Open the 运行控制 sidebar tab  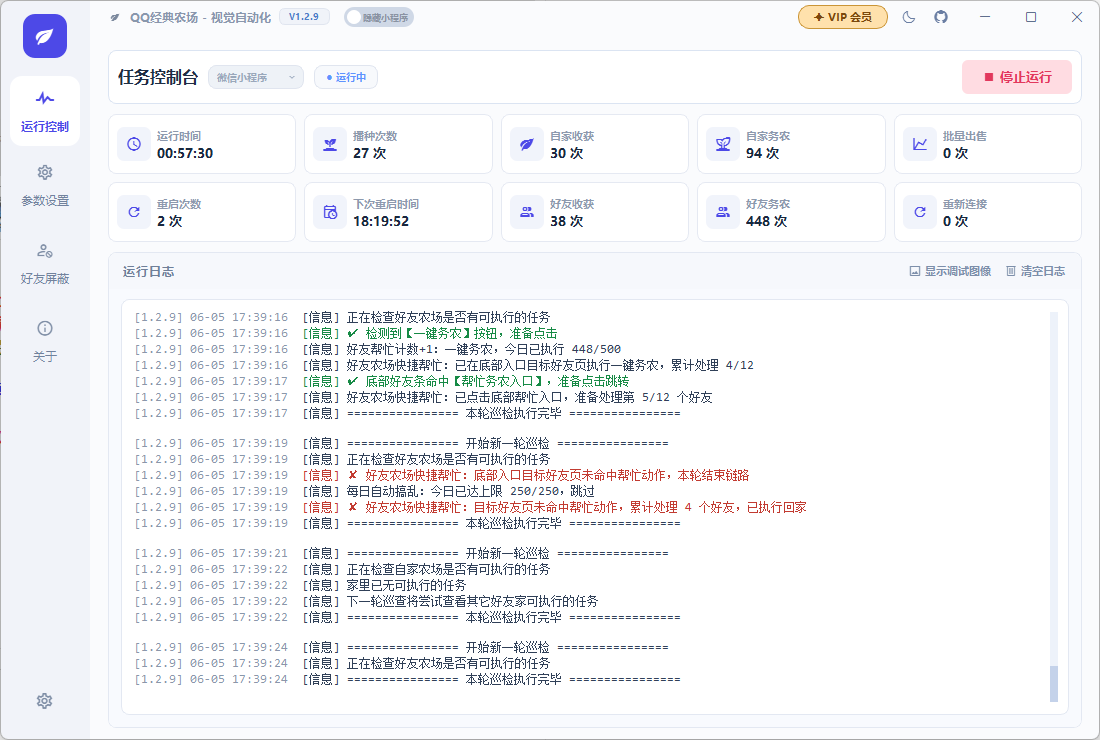pyautogui.click(x=45, y=111)
